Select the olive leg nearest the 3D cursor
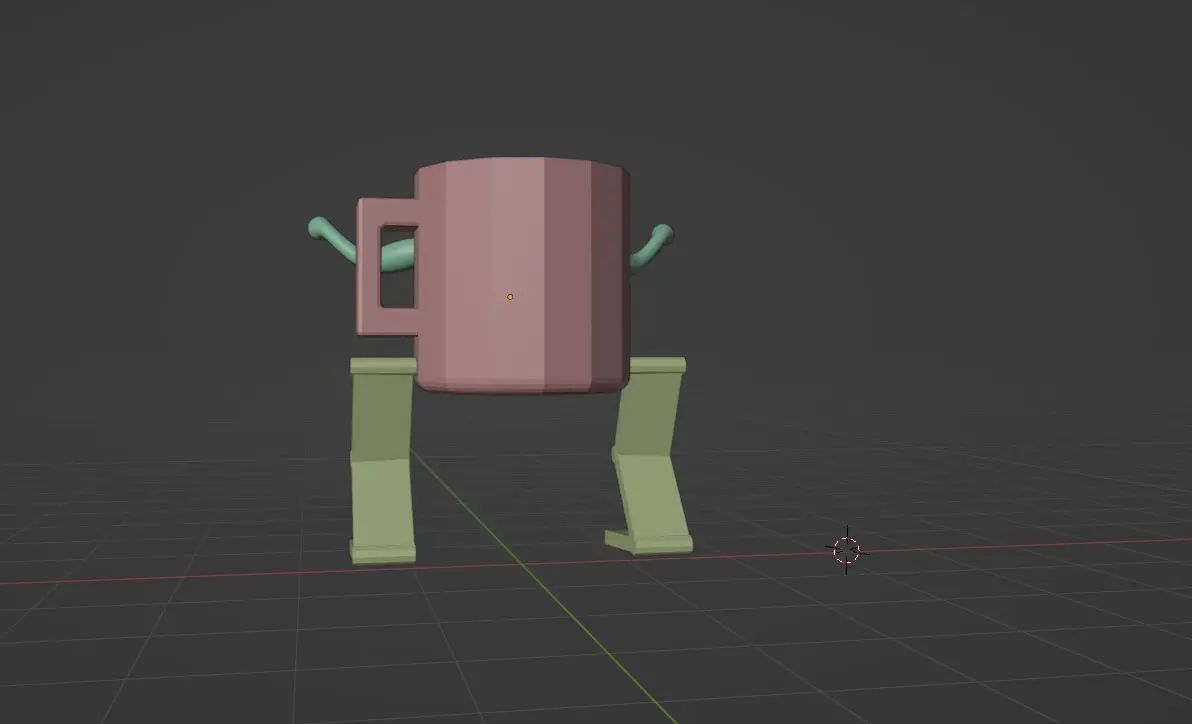Viewport: 1192px width, 724px height. click(x=650, y=455)
